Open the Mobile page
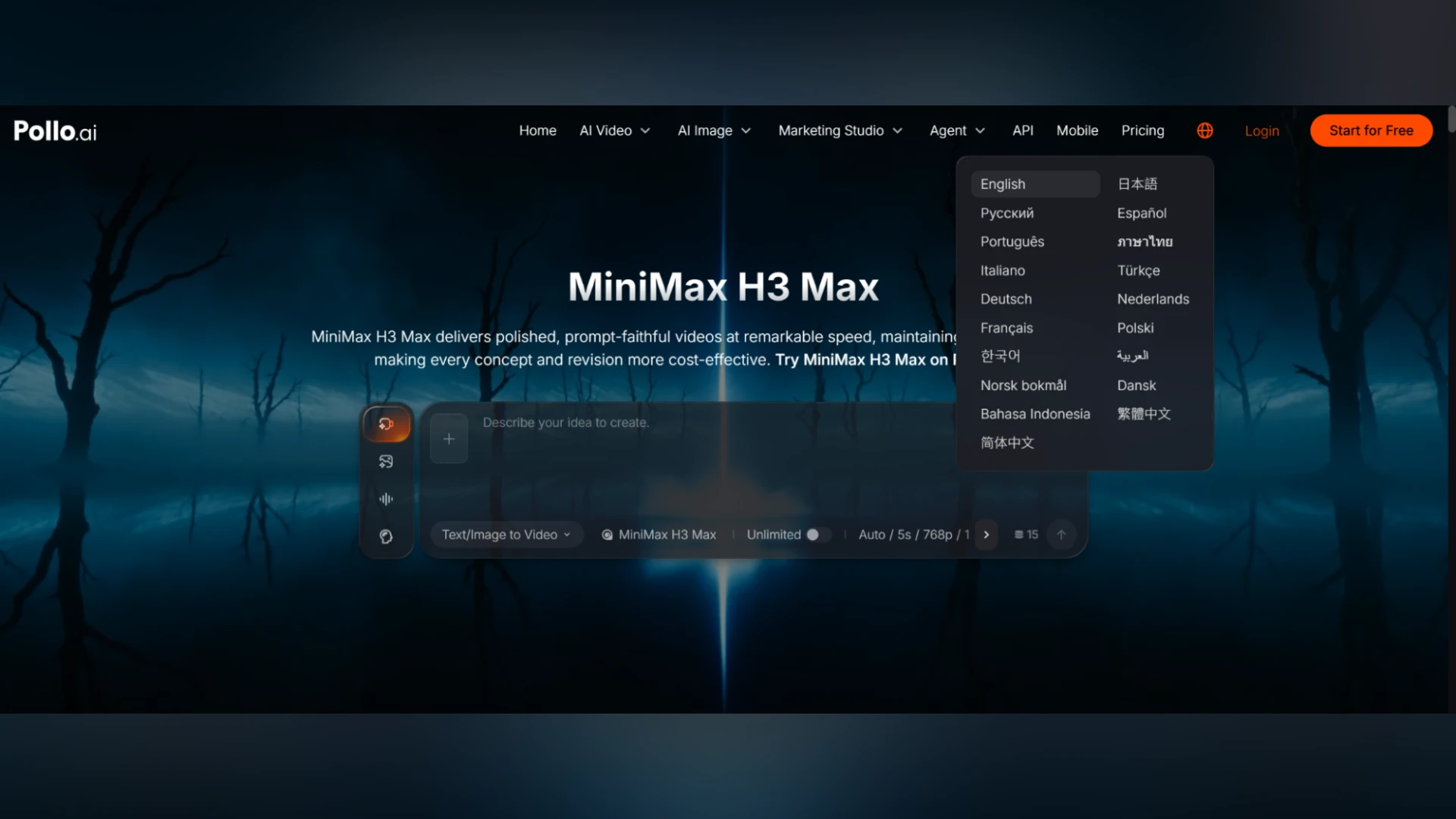 coord(1077,130)
